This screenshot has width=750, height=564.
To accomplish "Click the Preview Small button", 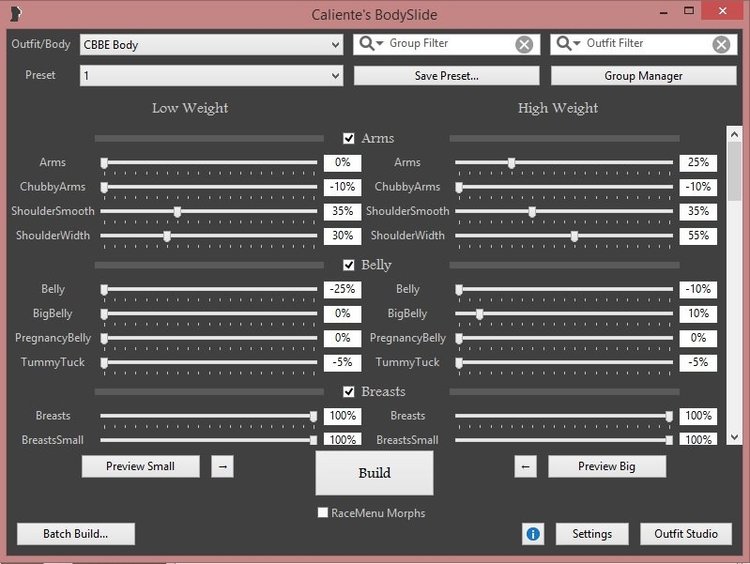I will [141, 466].
